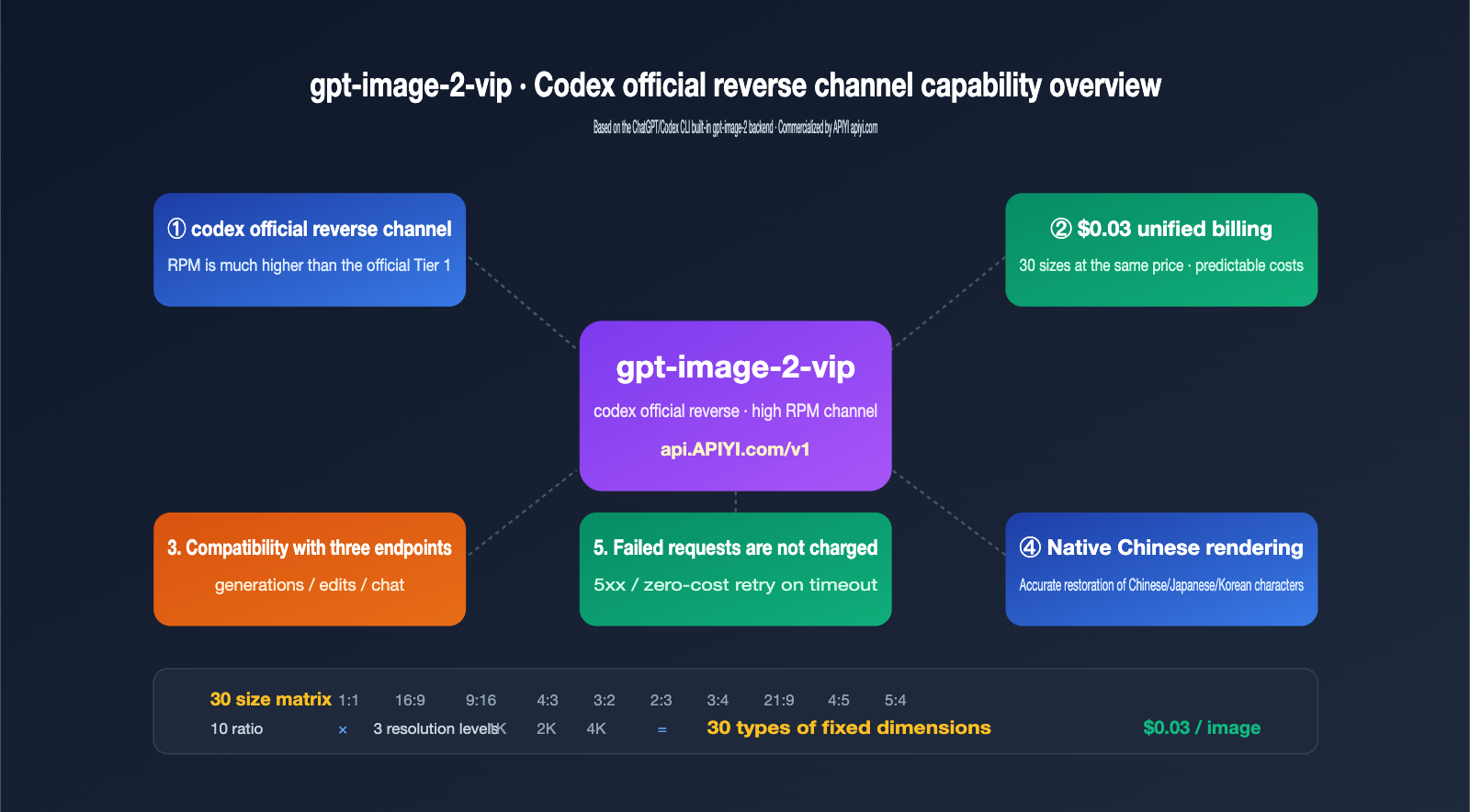The width and height of the screenshot is (1470, 812).
Task: Click the equals sign in size matrix
Action: pyautogui.click(x=661, y=729)
